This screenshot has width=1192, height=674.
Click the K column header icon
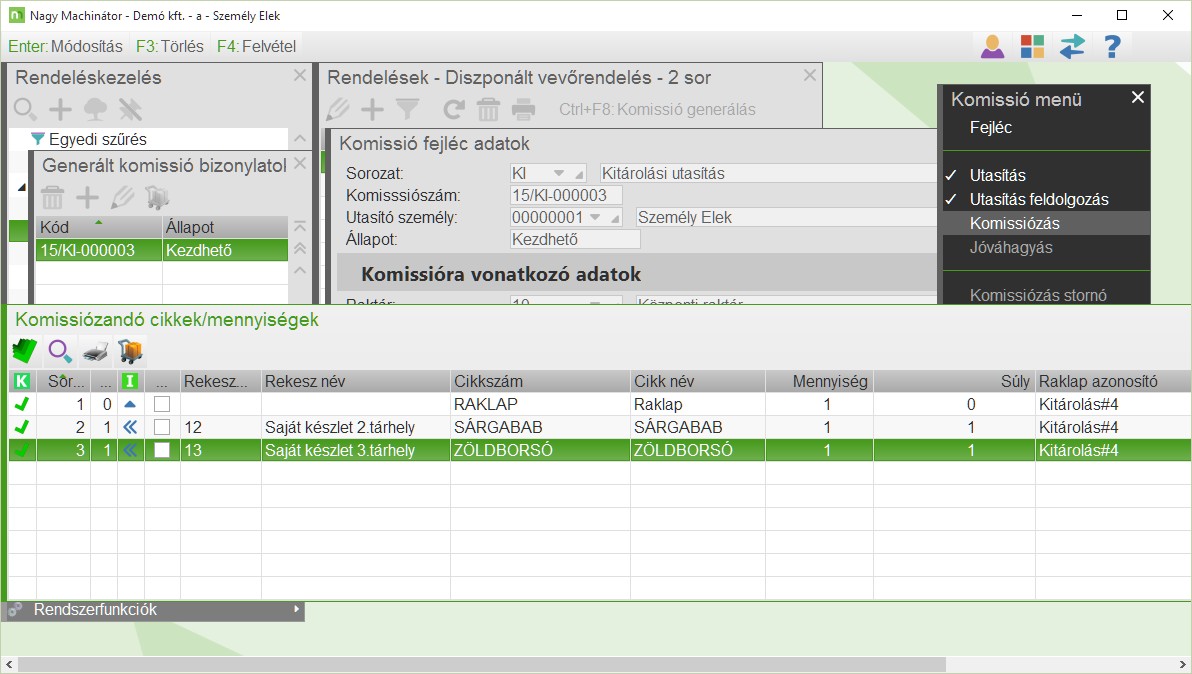tap(22, 381)
